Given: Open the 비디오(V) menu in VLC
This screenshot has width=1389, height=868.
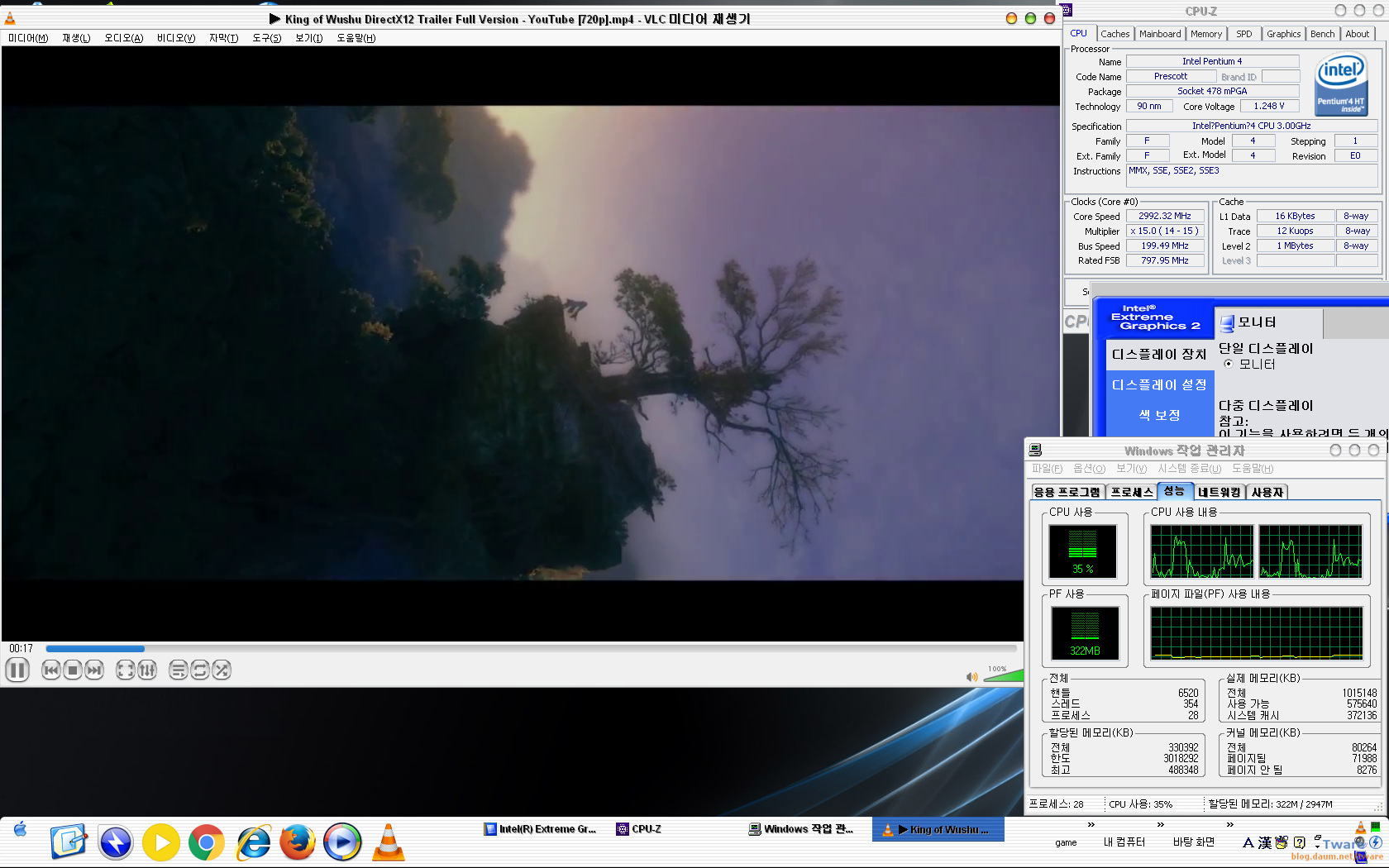Looking at the screenshot, I should pyautogui.click(x=176, y=38).
